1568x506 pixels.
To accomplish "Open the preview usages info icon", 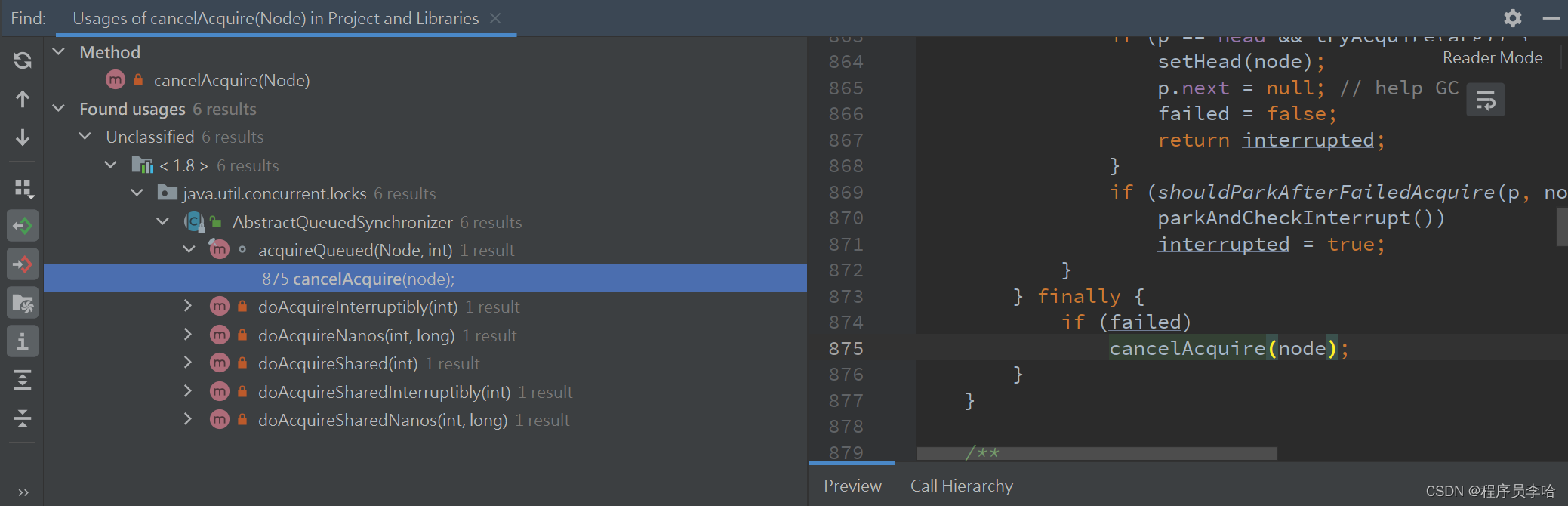I will click(x=23, y=341).
